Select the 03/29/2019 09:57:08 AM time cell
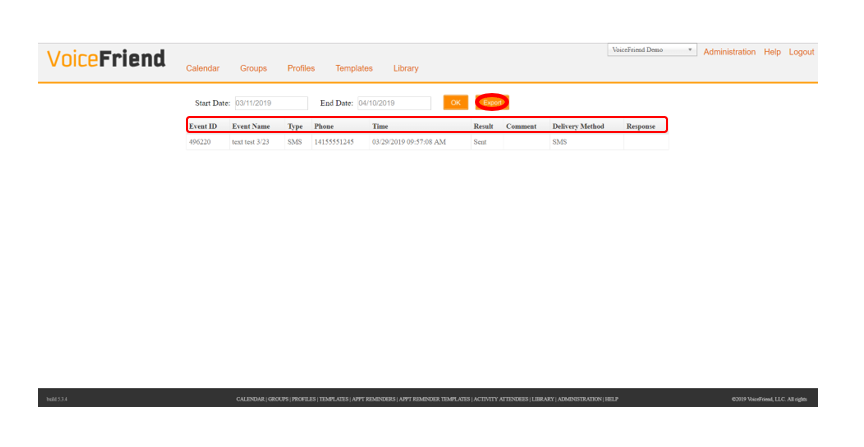This screenshot has height=447, width=864. coord(420,142)
